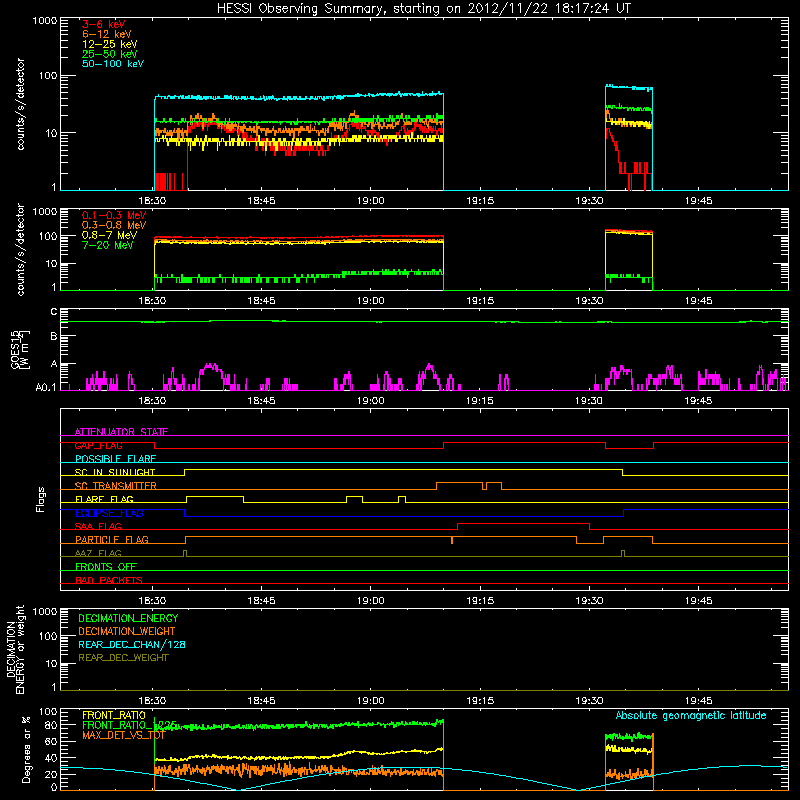Select the FLARE_FLAG label
This screenshot has width=800, height=800.
tap(104, 499)
